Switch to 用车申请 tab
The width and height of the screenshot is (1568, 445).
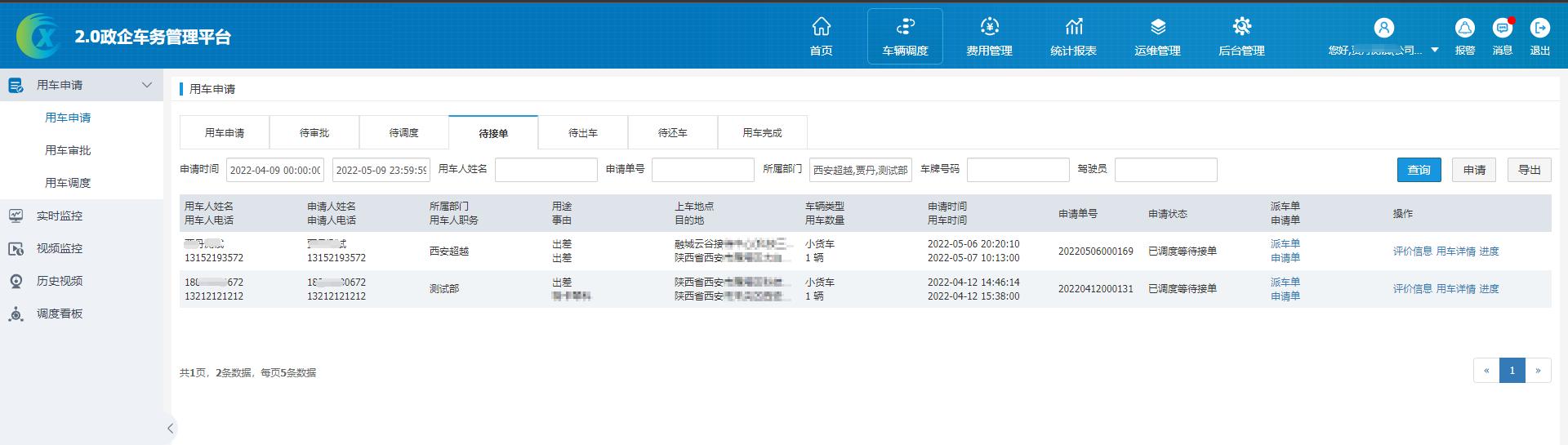pos(225,132)
